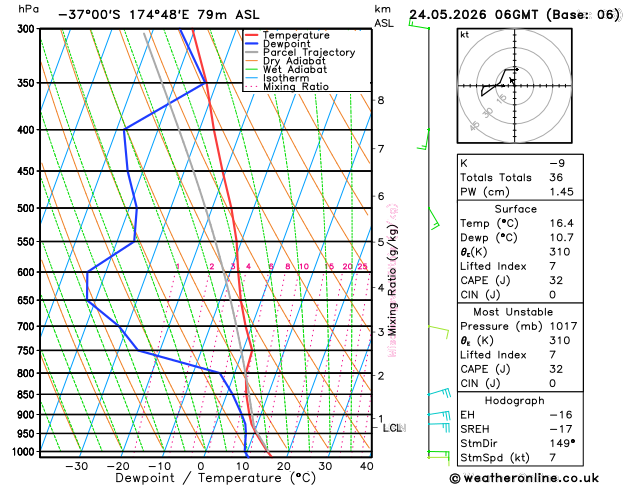The height and width of the screenshot is (486, 629).
Task: Click the 40 temperature axis tick
Action: [x=367, y=466]
